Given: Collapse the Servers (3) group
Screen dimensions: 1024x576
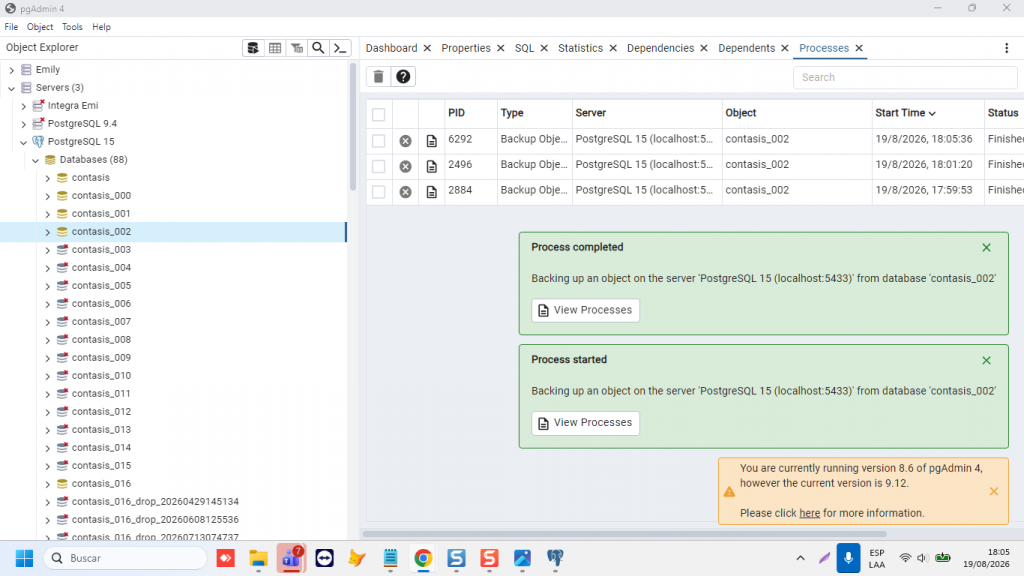Looking at the screenshot, I should click(11, 88).
